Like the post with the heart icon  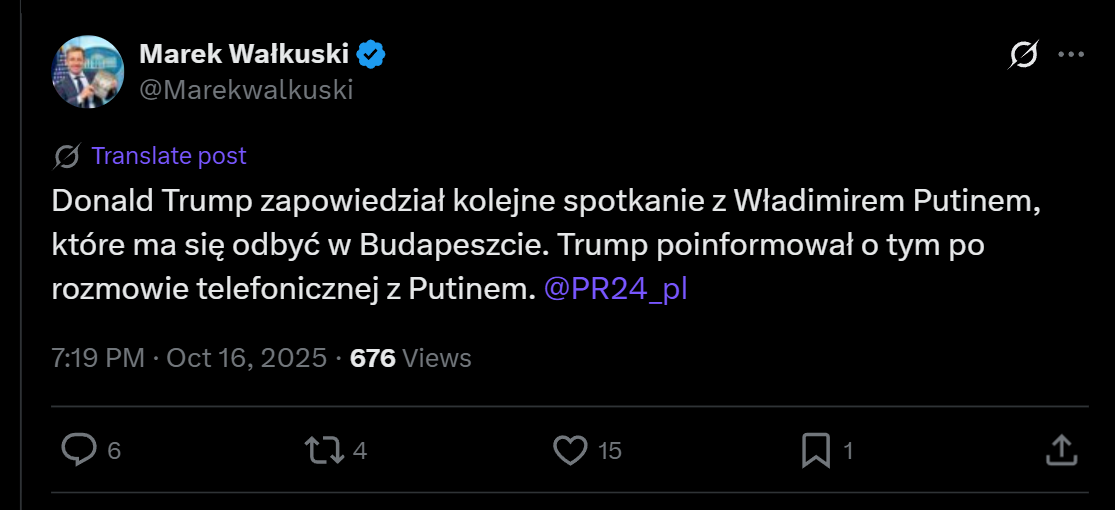(570, 450)
